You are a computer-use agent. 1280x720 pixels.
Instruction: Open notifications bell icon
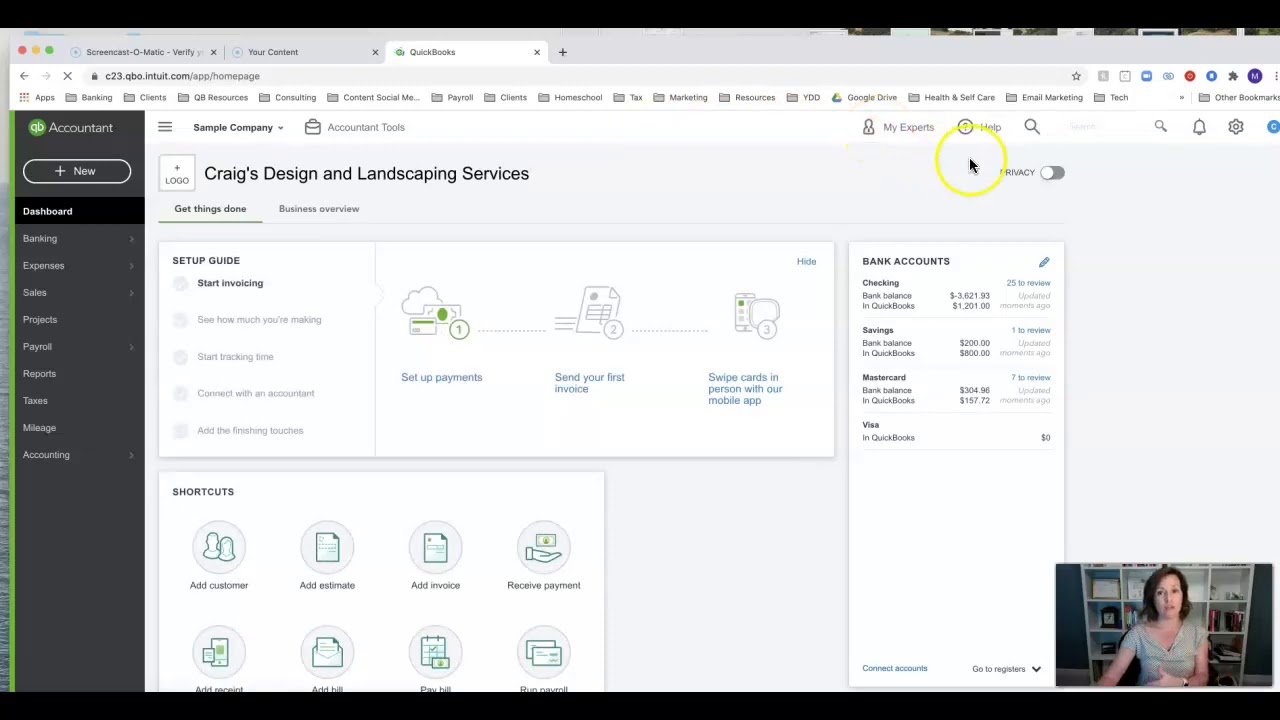(1199, 127)
